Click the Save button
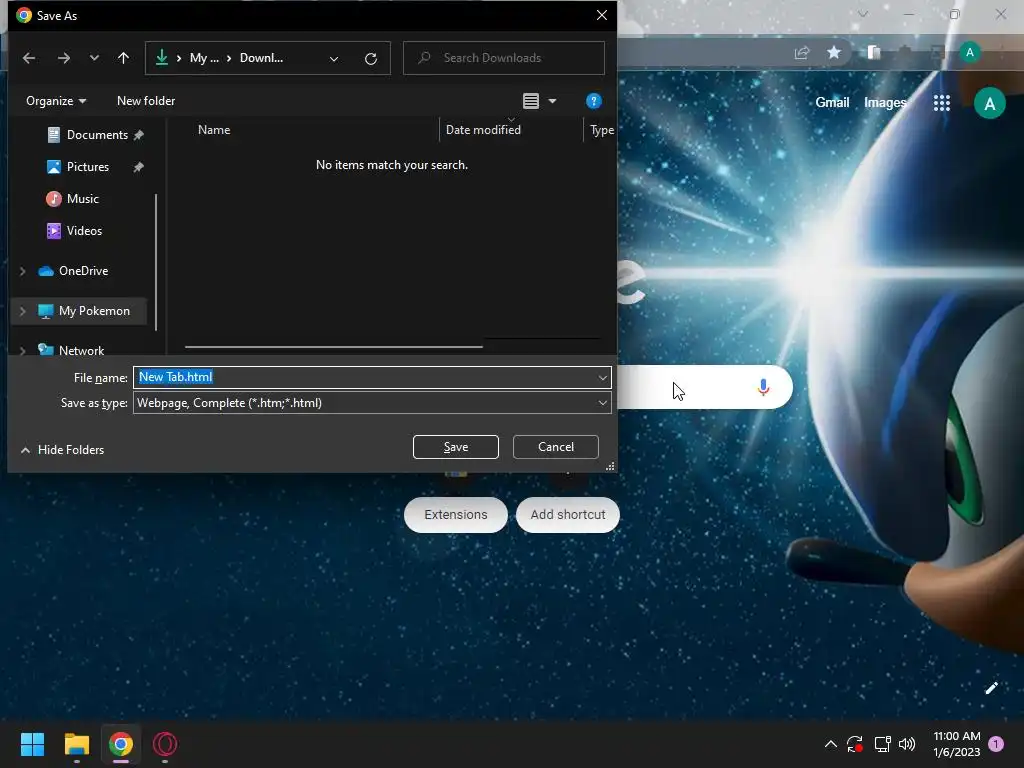 click(456, 447)
